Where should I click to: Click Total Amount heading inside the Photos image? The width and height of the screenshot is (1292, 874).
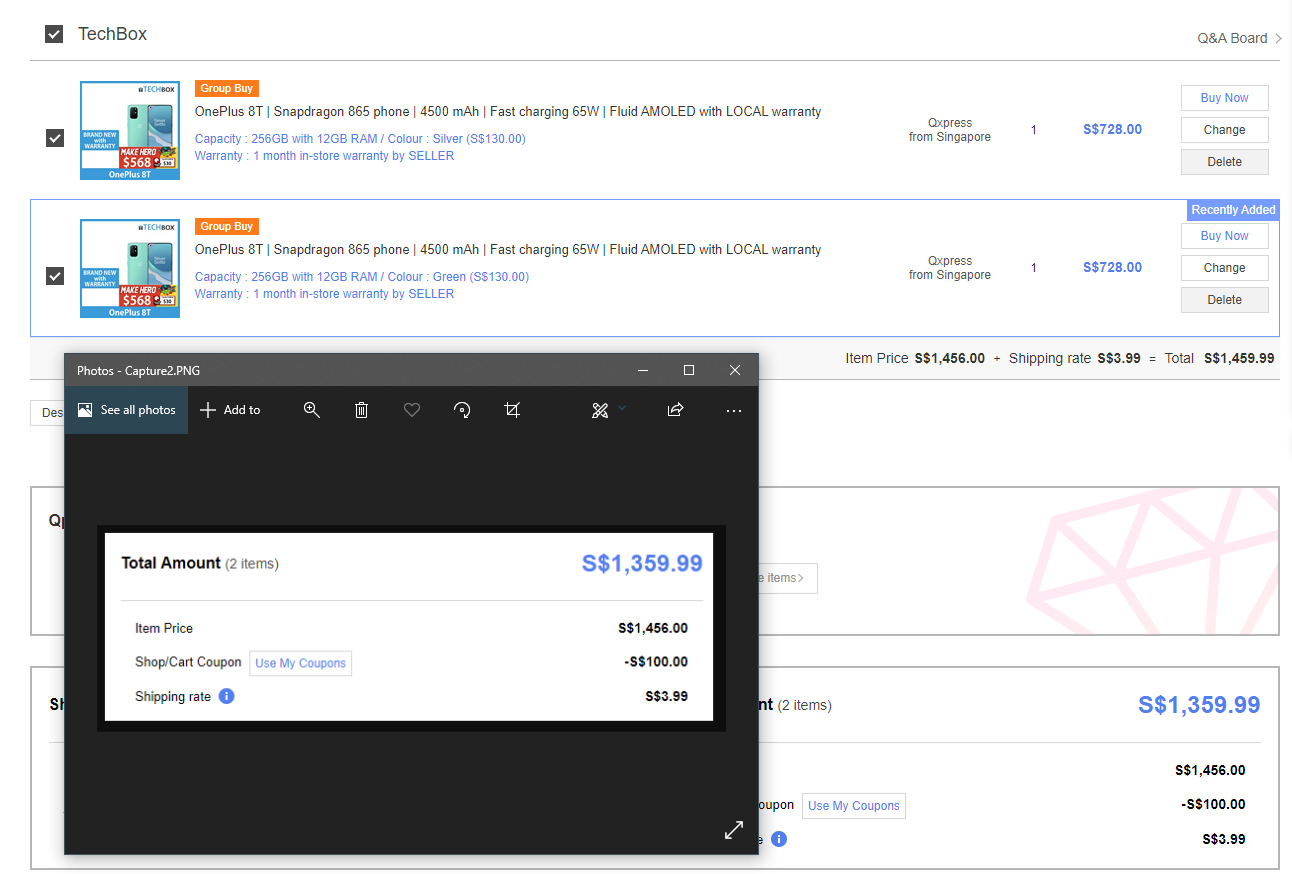[x=171, y=563]
